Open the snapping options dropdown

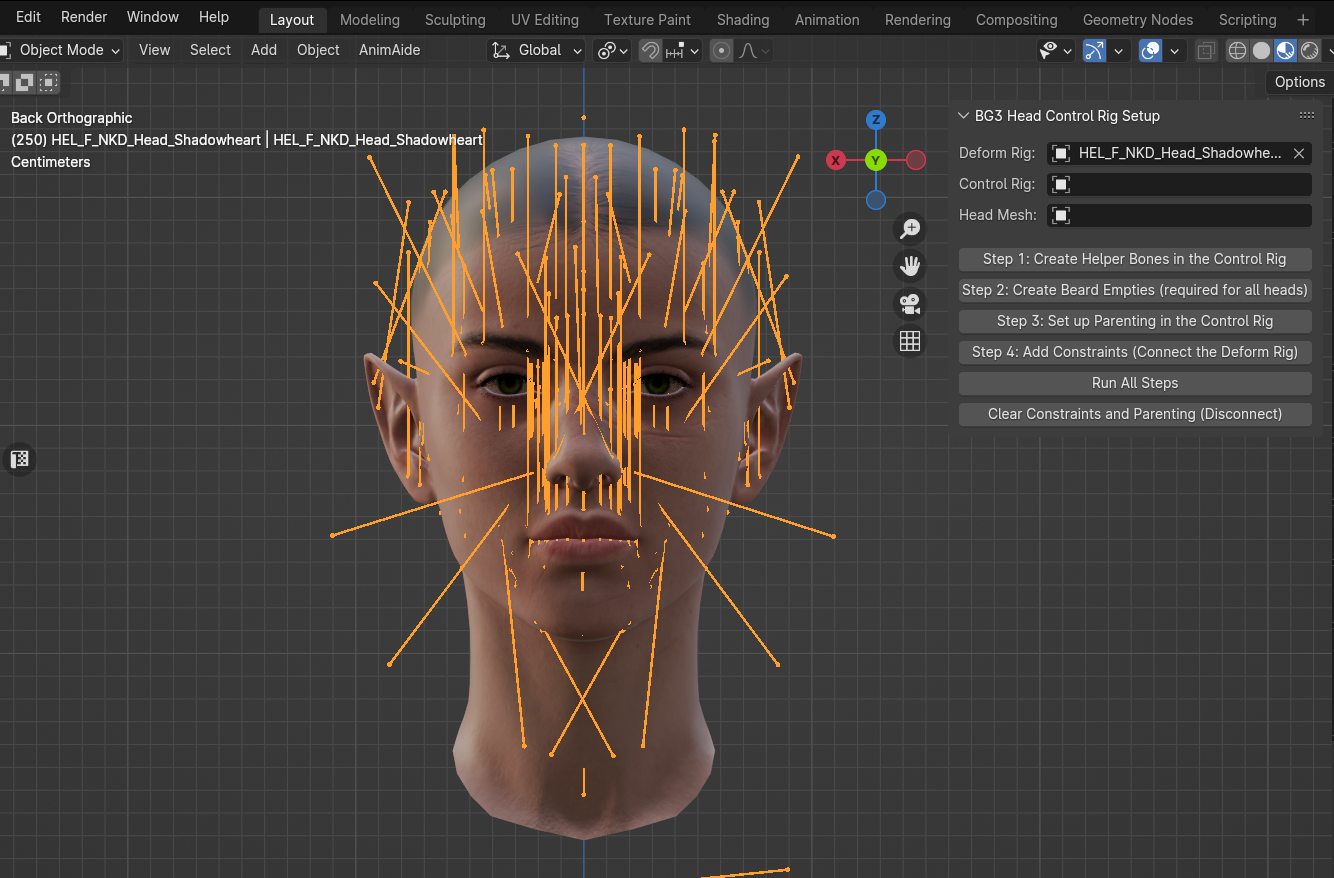(683, 50)
